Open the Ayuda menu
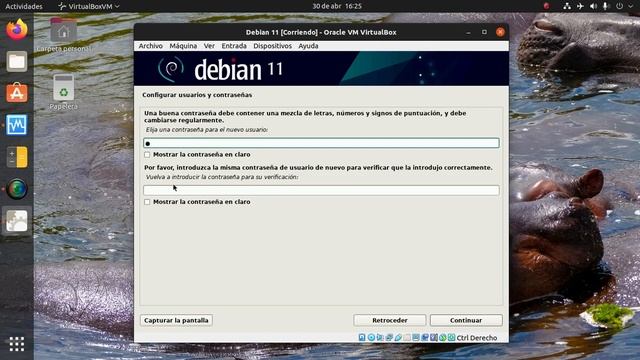This screenshot has height=360, width=640. tap(308, 46)
